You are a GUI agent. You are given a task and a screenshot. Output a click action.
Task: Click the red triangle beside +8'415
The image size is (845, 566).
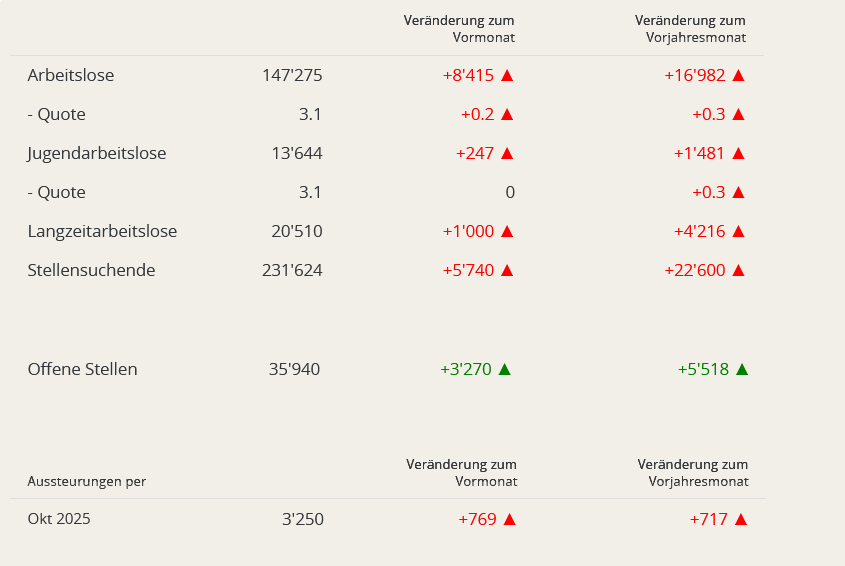[507, 75]
